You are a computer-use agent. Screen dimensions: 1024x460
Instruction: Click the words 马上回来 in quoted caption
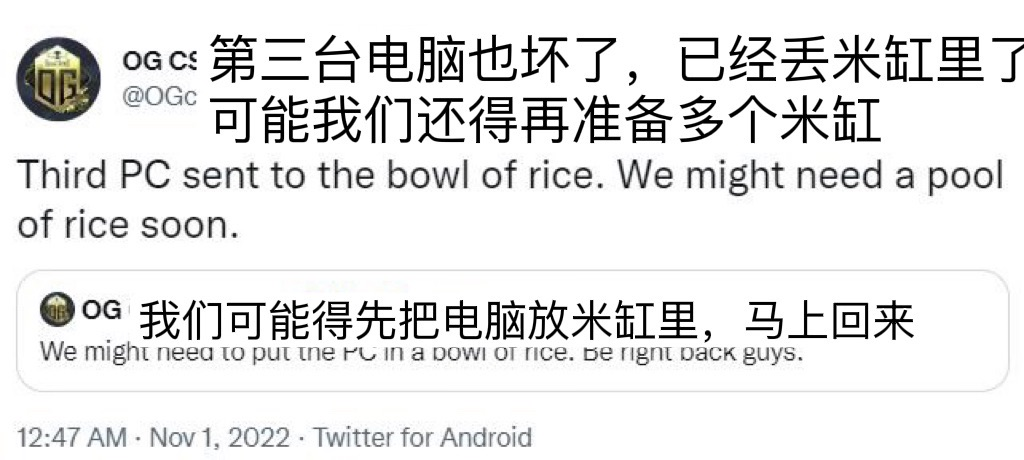pos(828,320)
